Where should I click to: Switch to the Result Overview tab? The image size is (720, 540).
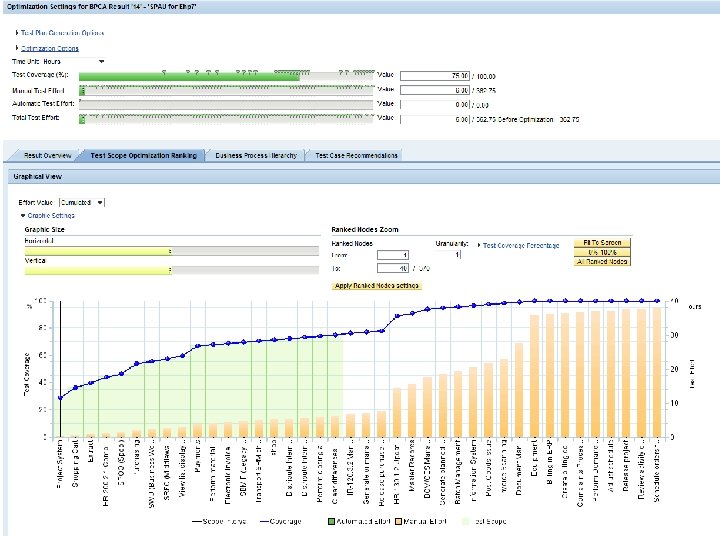coord(47,156)
